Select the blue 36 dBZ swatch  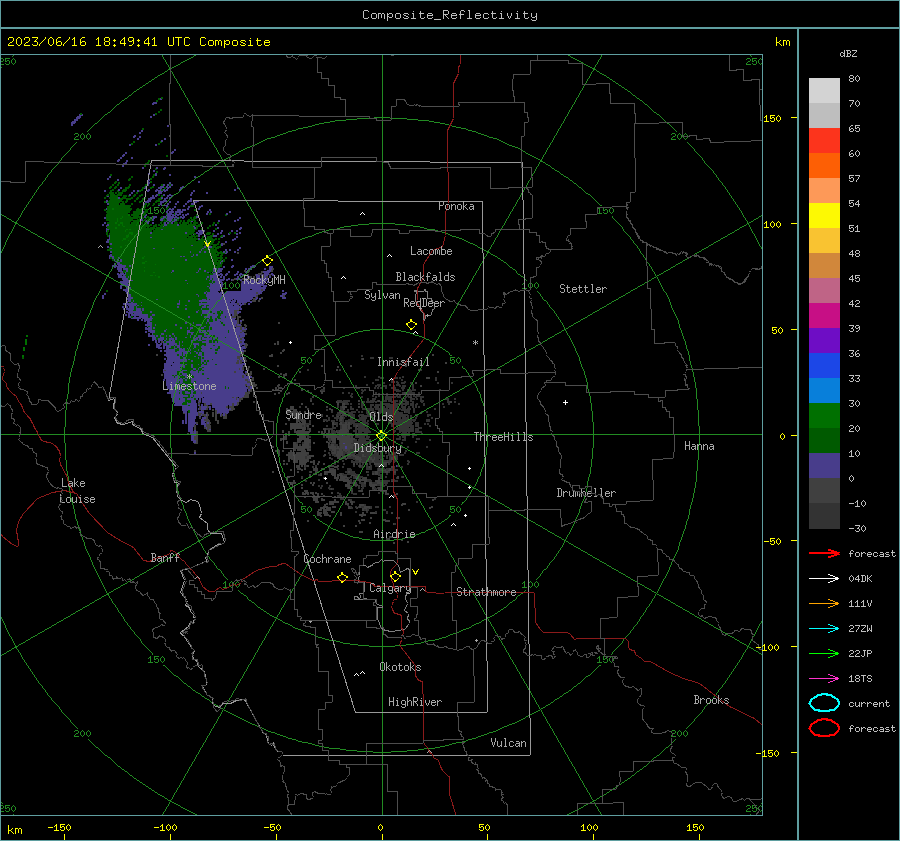(x=824, y=365)
